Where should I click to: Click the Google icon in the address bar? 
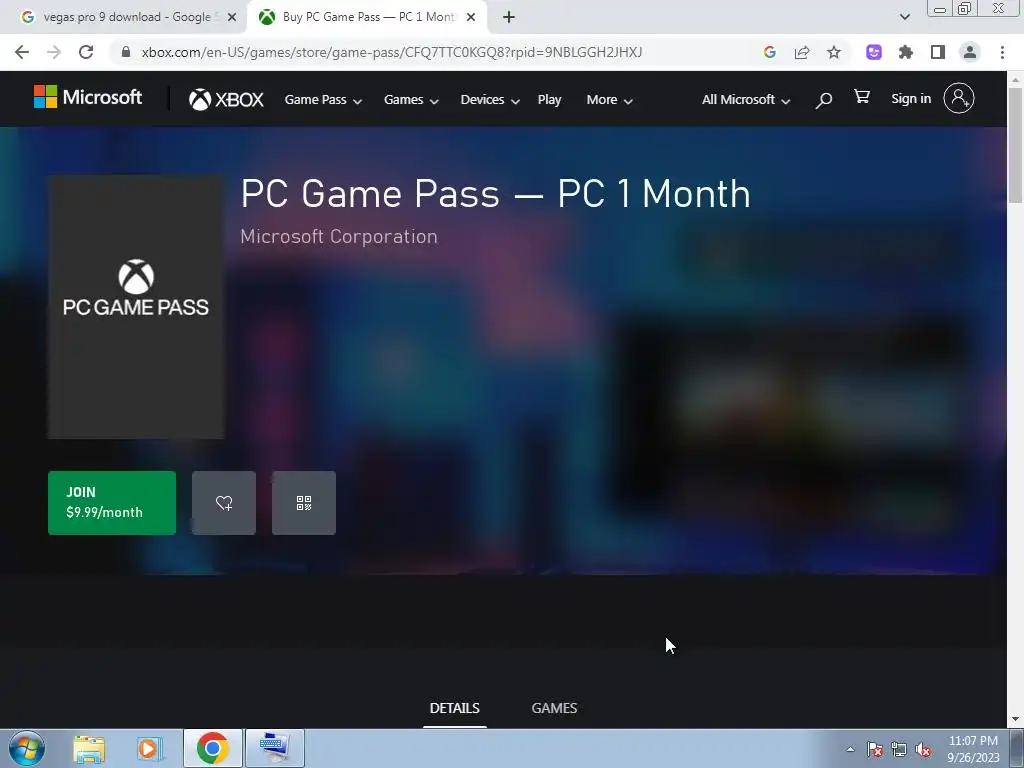coord(770,52)
